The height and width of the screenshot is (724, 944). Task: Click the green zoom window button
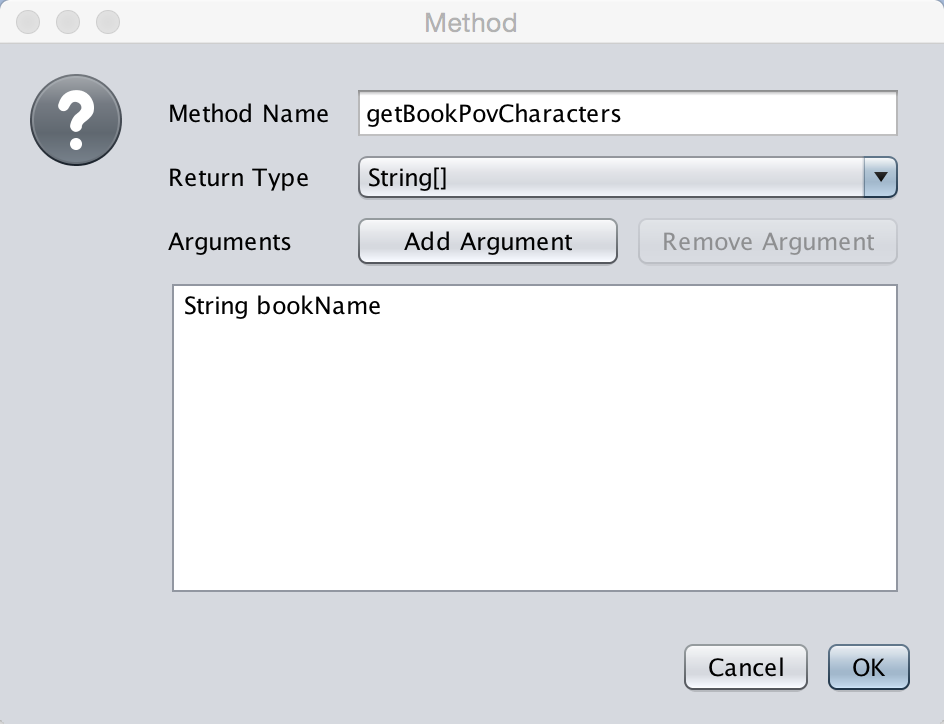[x=107, y=22]
